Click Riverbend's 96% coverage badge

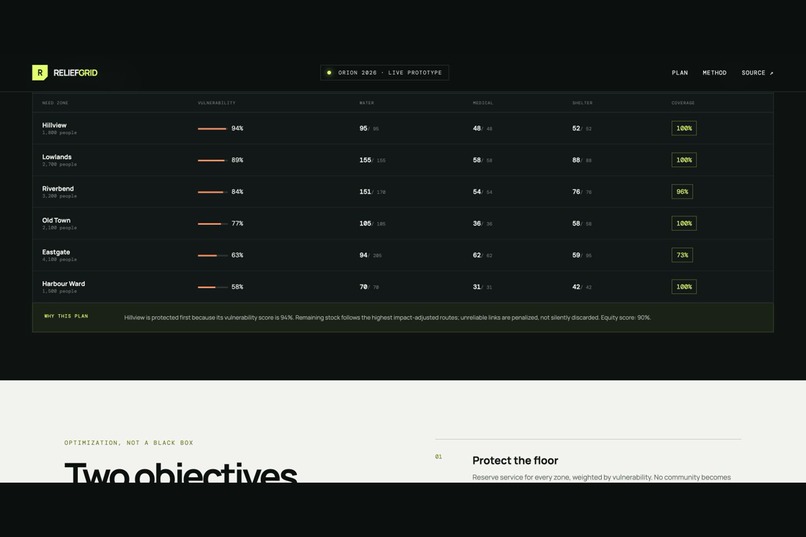(x=682, y=192)
